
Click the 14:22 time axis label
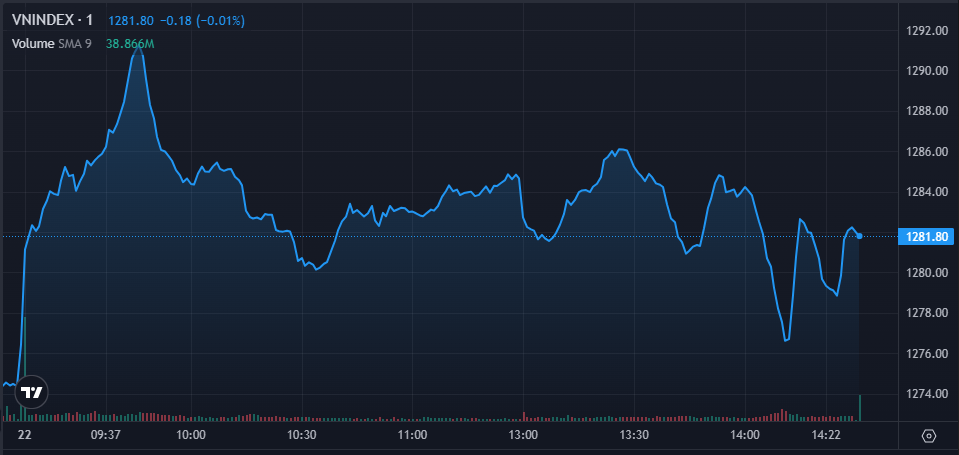point(825,435)
